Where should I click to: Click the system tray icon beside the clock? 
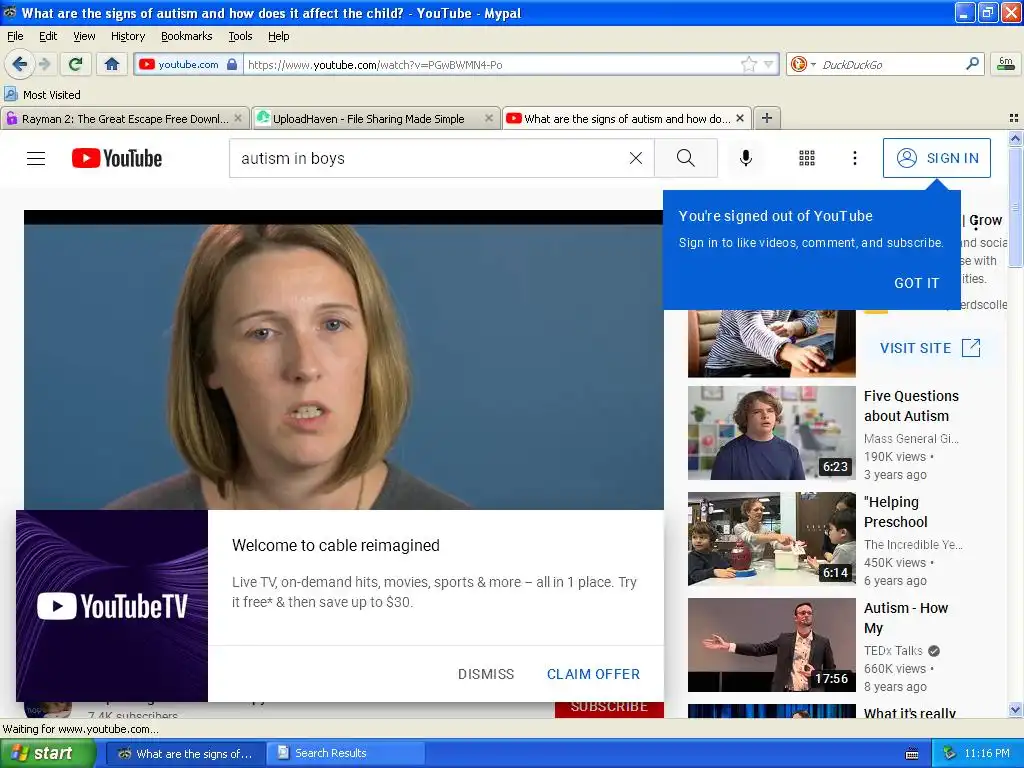950,754
